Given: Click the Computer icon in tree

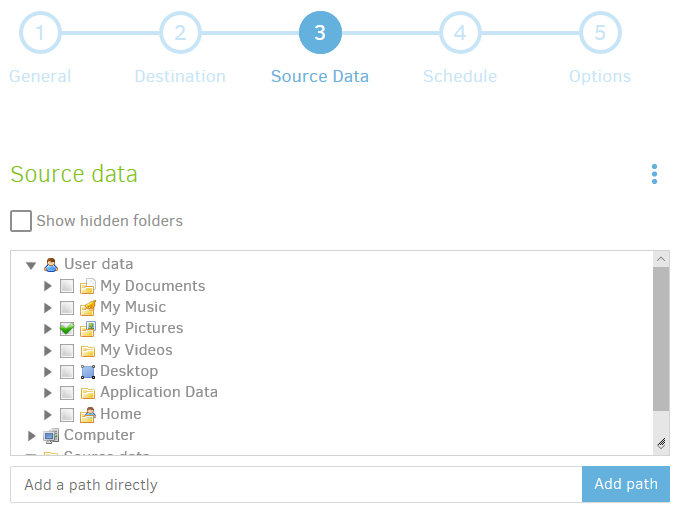Looking at the screenshot, I should coord(51,435).
